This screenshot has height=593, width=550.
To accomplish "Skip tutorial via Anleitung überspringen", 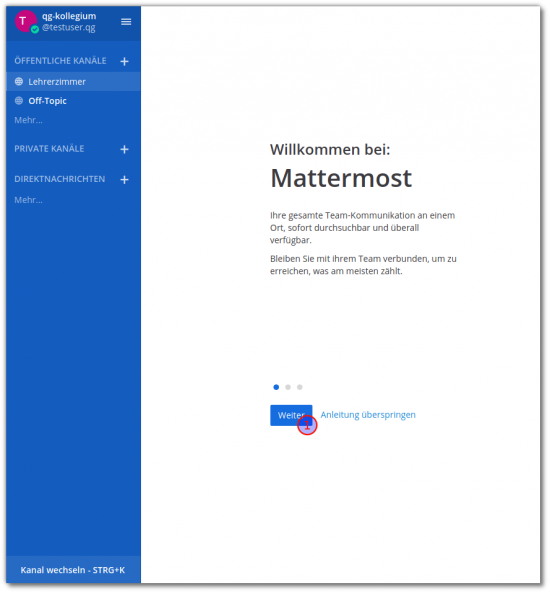I will point(368,415).
